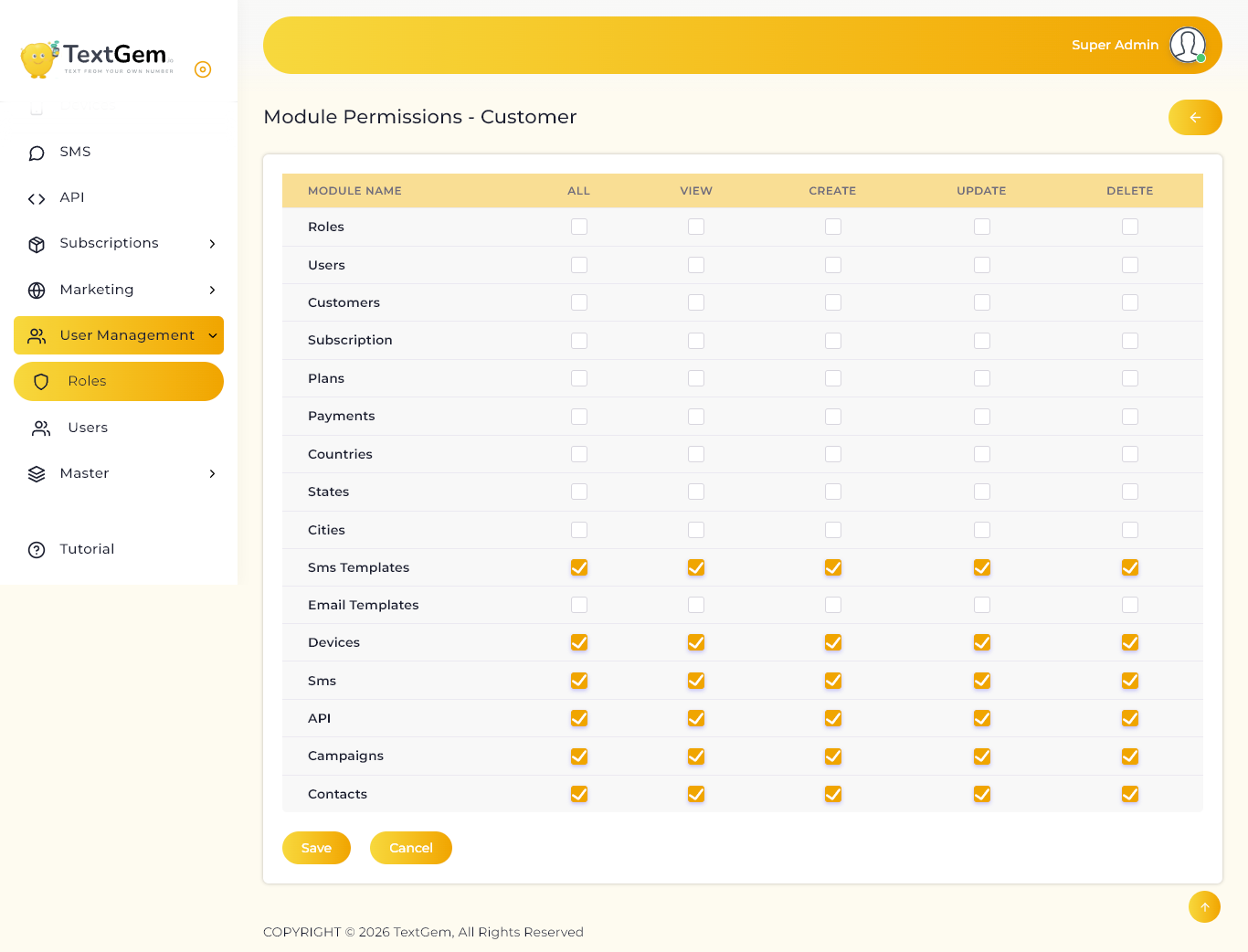
Task: Select Users in the sidebar
Action: point(119,428)
